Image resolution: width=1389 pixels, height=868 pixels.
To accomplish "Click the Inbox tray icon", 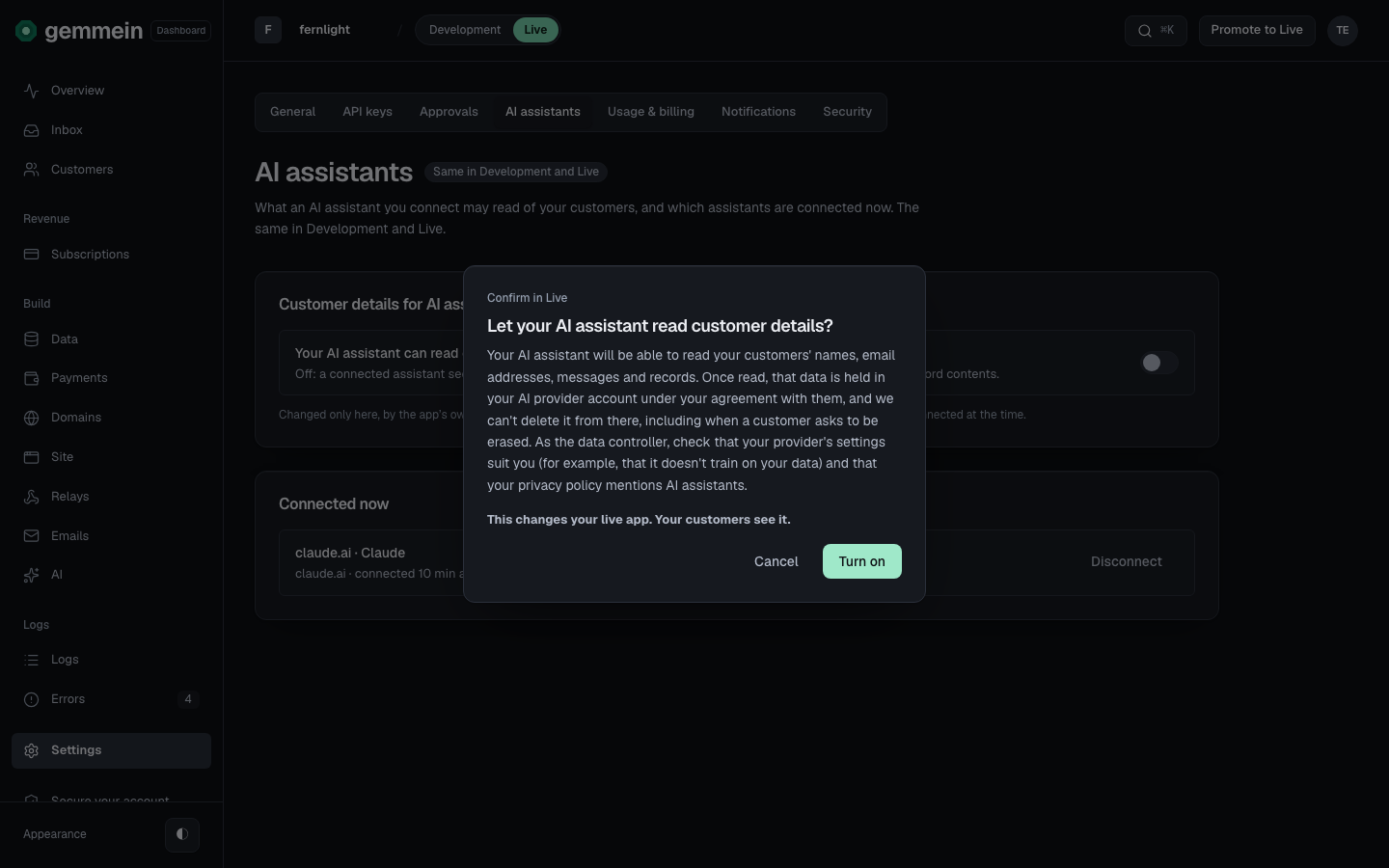I will click(32, 130).
